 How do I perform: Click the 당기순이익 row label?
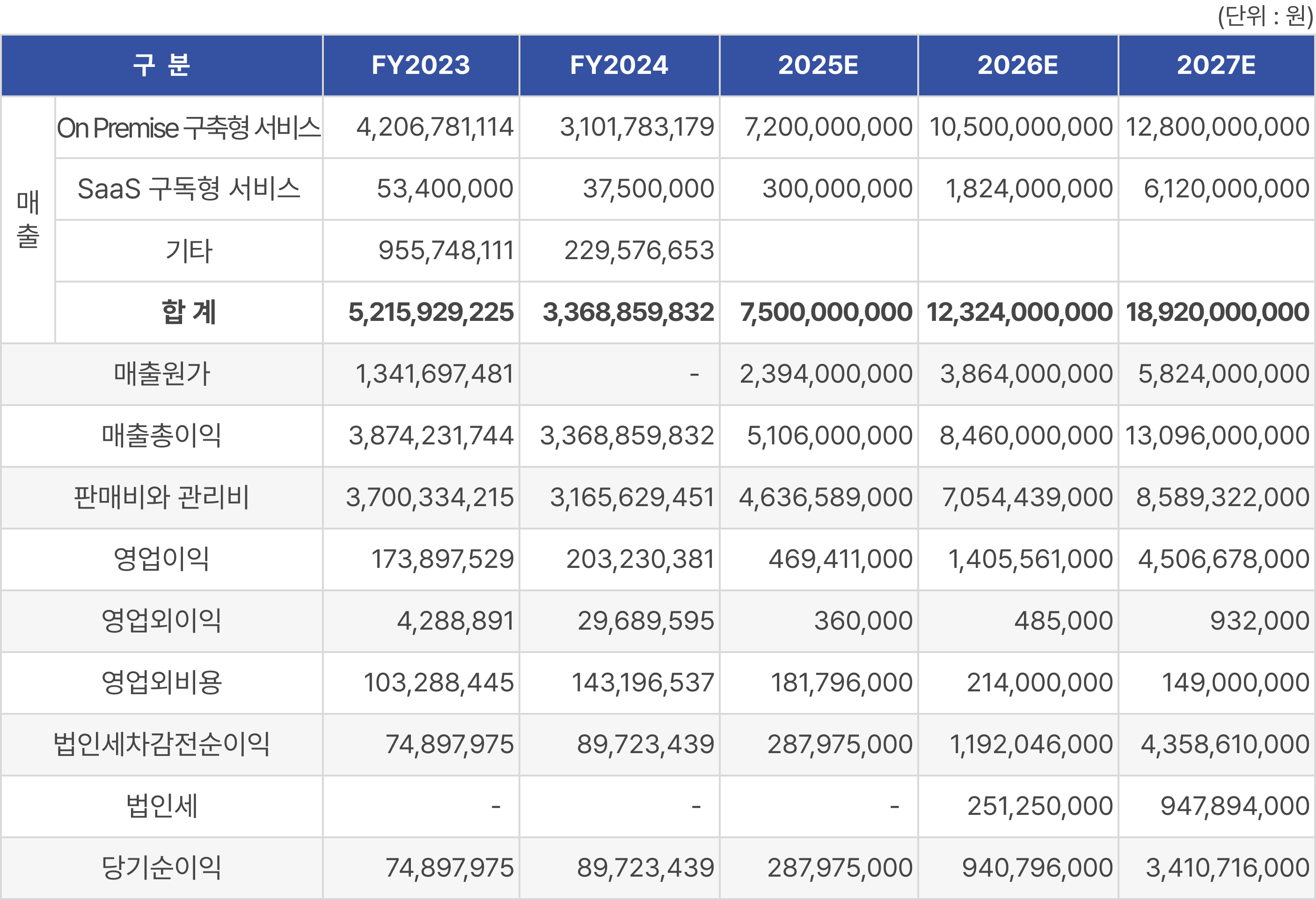162,868
